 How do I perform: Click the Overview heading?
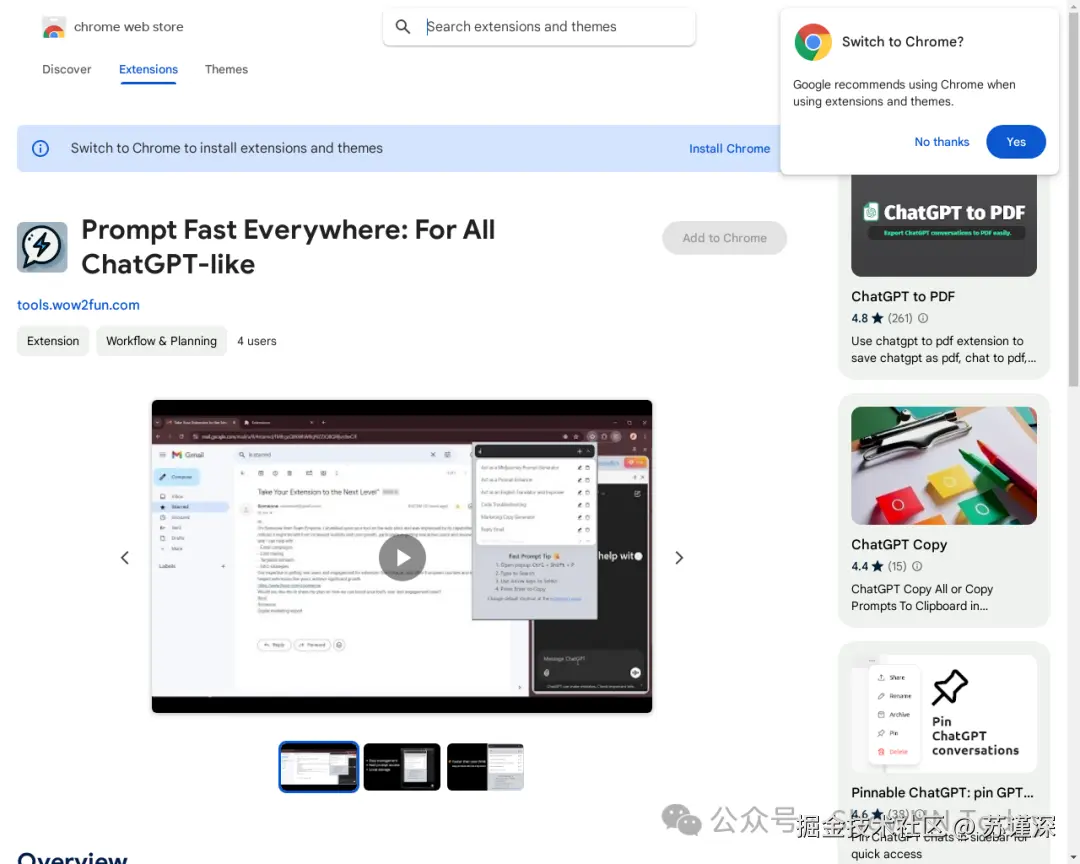coord(72,858)
